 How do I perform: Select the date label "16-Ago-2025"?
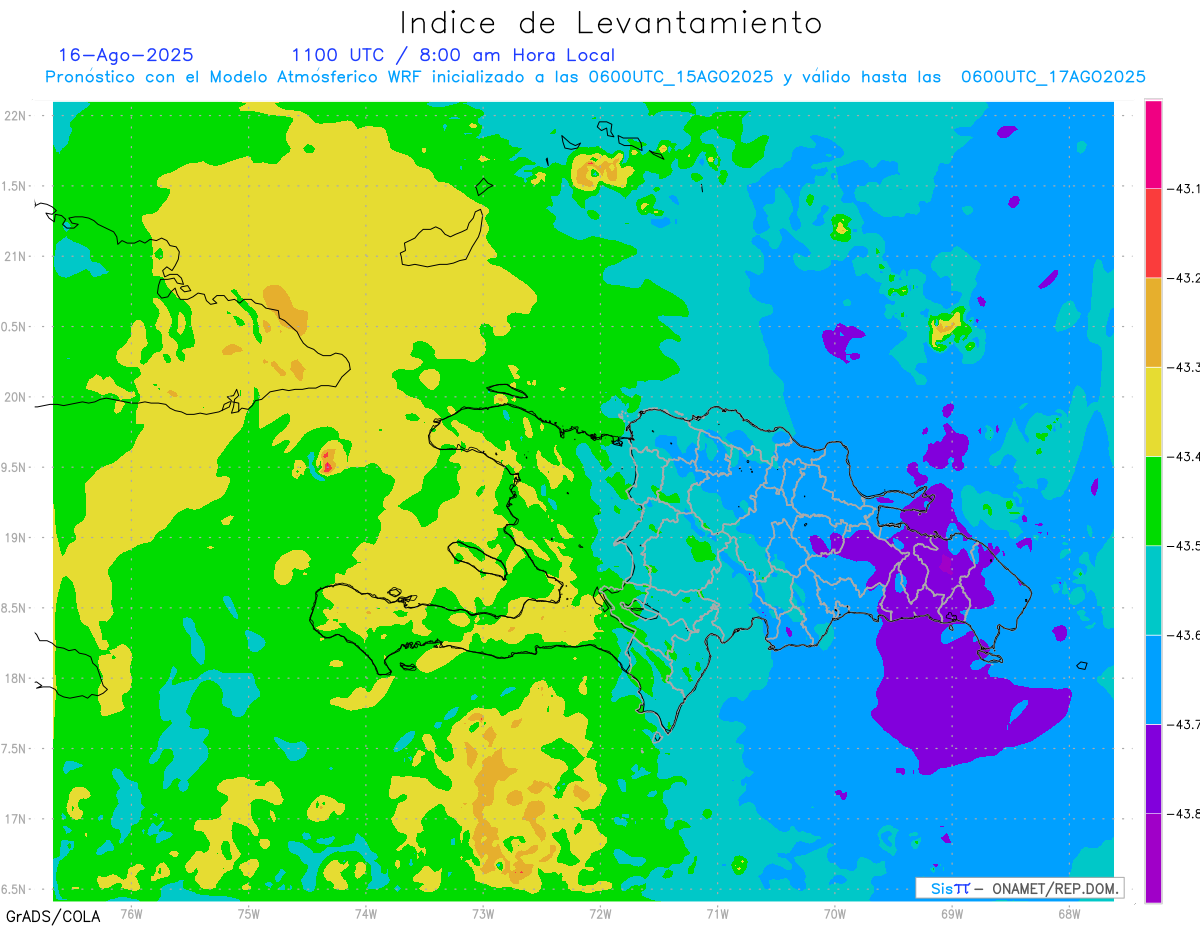pos(126,55)
